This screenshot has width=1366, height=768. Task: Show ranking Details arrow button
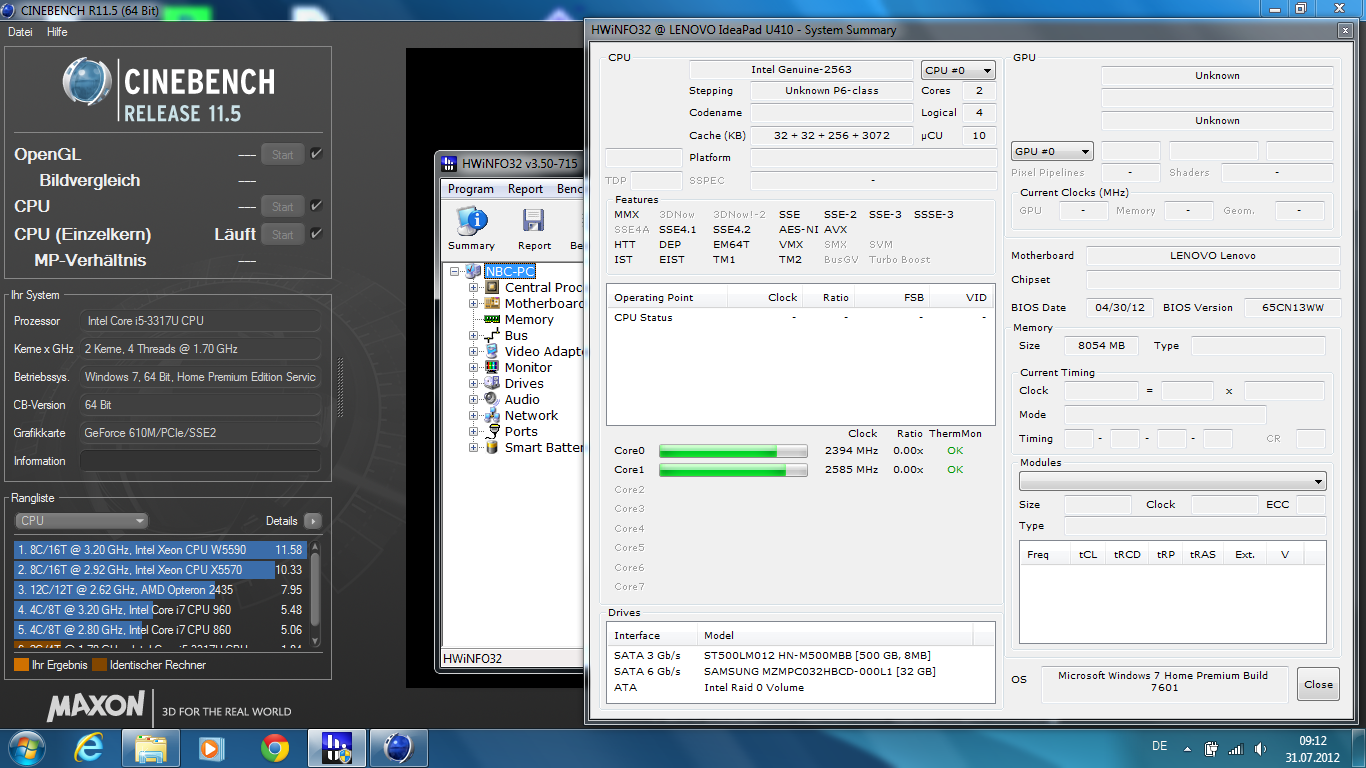(313, 521)
